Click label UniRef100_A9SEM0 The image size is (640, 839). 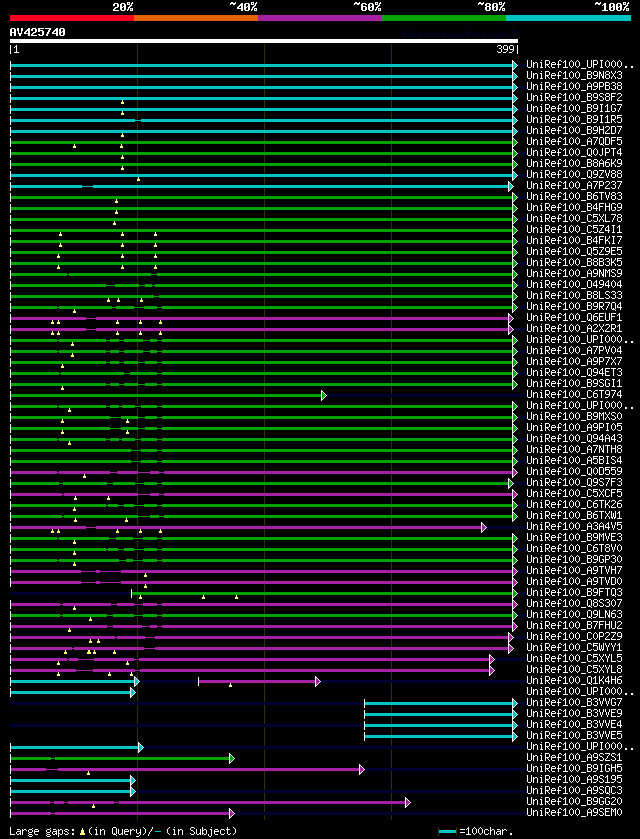574,812
